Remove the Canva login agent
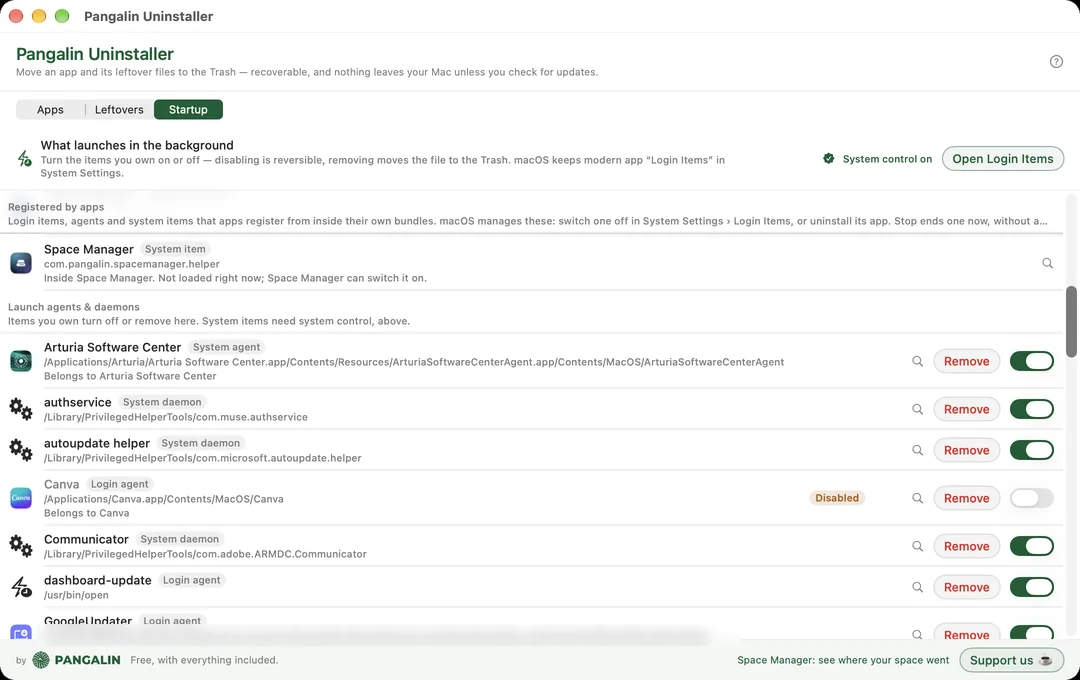The image size is (1080, 680). click(966, 498)
